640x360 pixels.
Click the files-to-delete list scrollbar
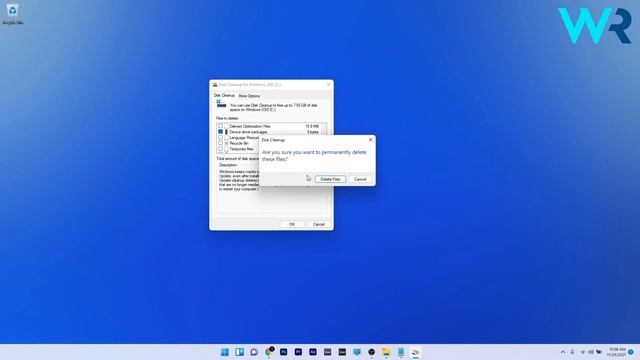tap(324, 129)
